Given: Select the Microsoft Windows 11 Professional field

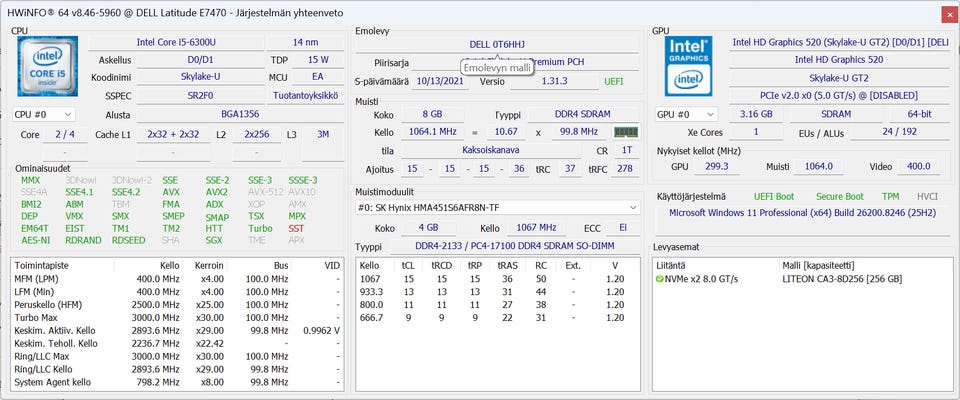Looking at the screenshot, I should 803,213.
